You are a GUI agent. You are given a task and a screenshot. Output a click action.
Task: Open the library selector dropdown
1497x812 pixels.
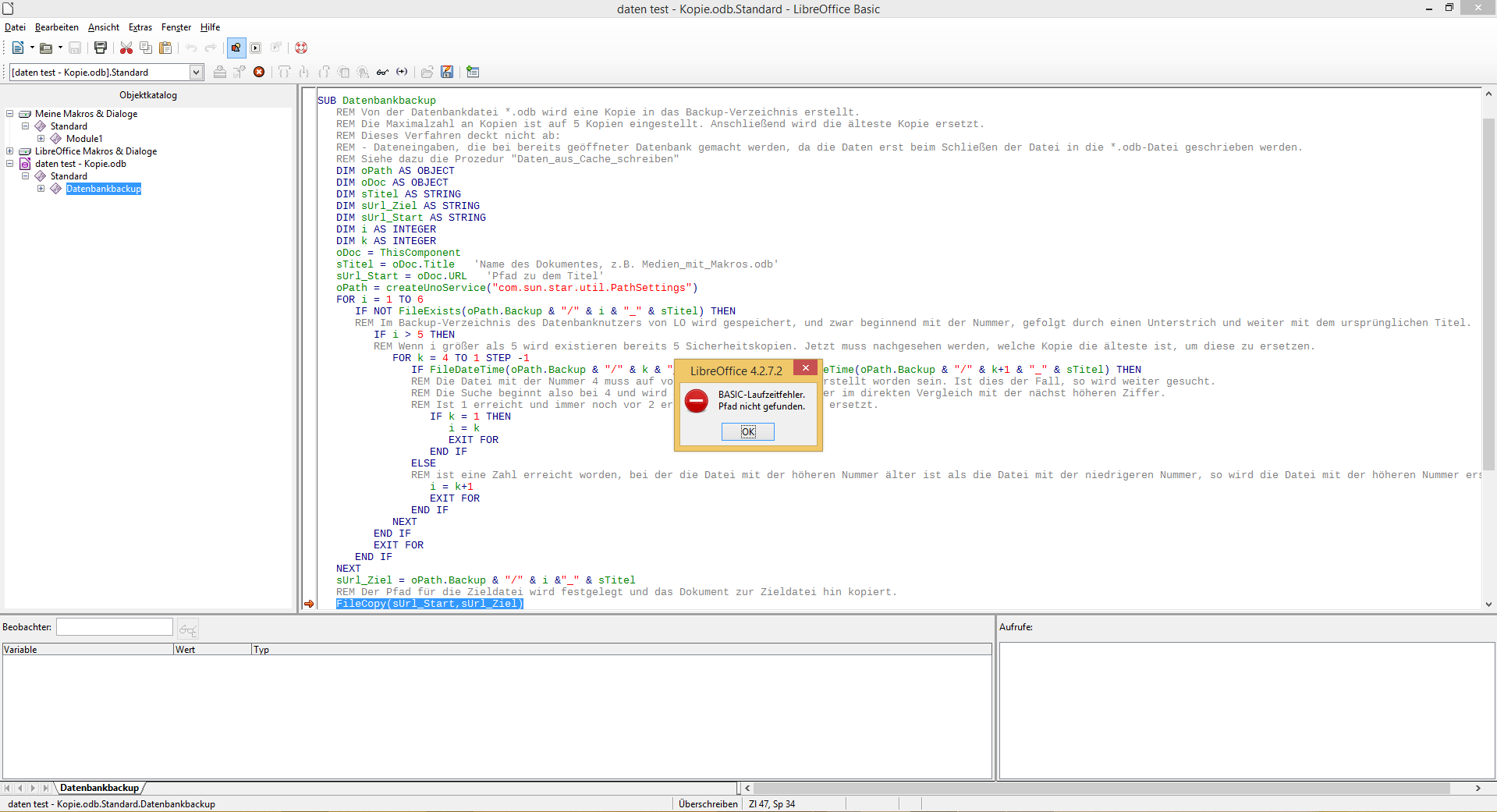pyautogui.click(x=196, y=72)
